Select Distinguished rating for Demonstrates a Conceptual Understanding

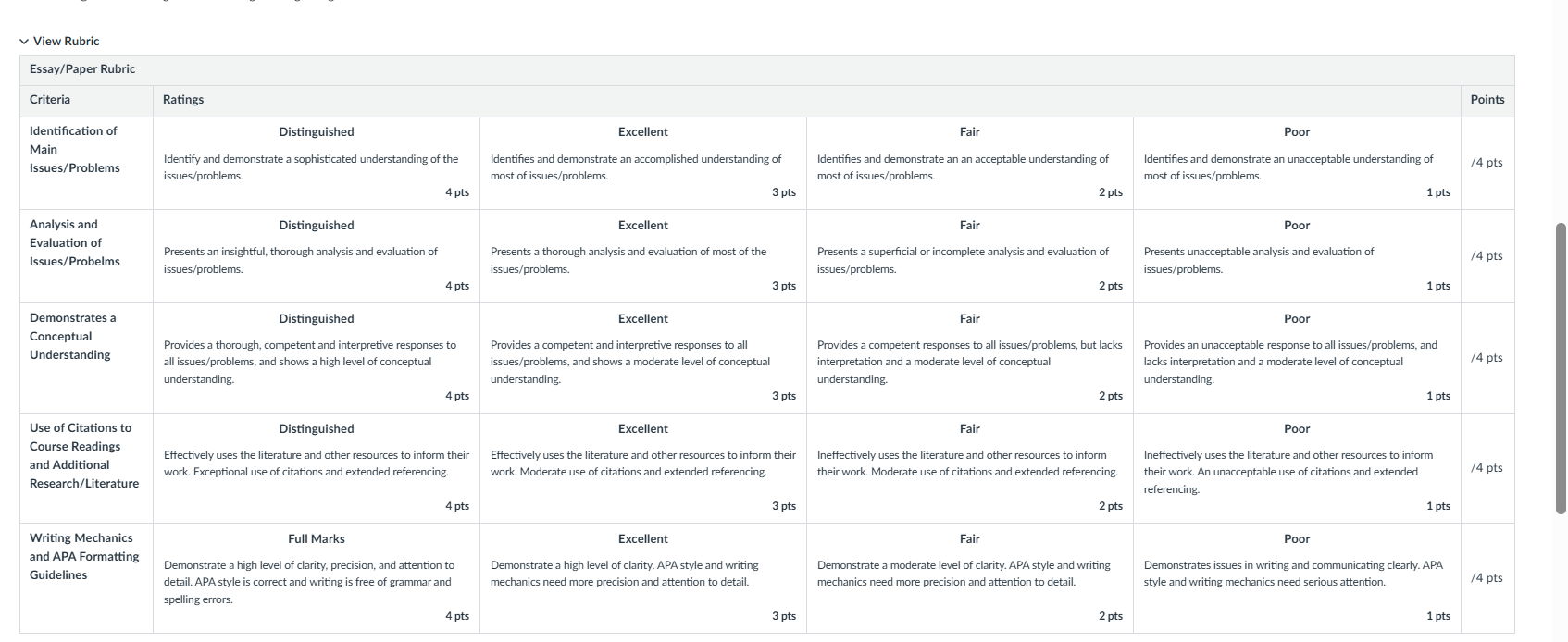click(317, 358)
